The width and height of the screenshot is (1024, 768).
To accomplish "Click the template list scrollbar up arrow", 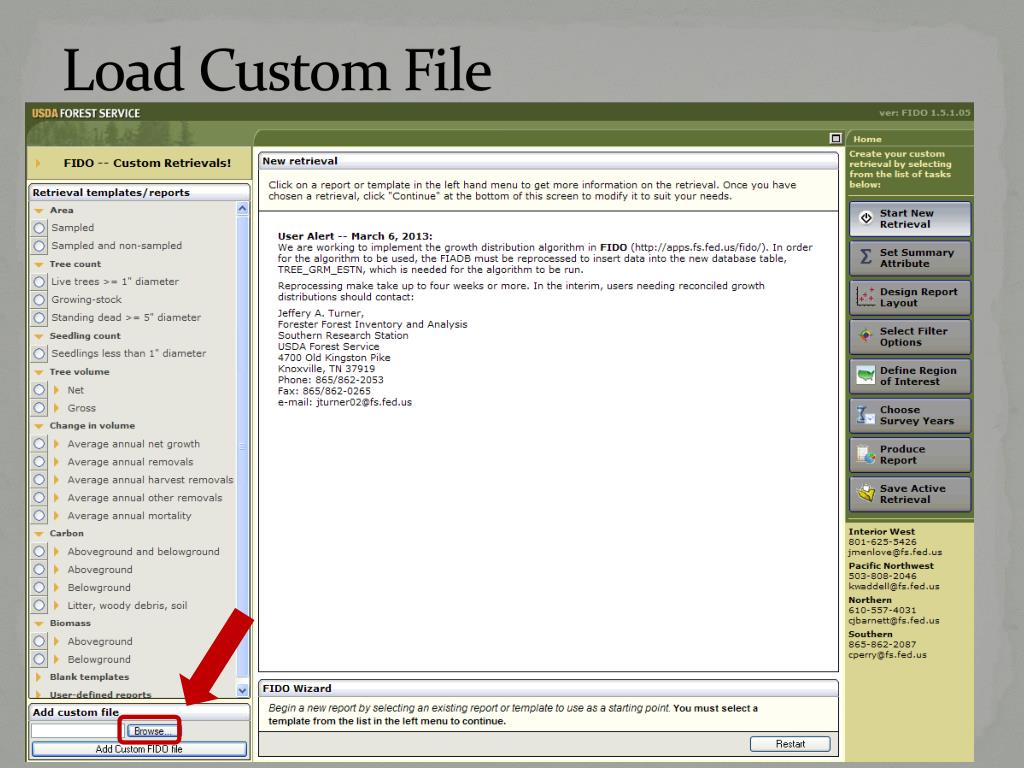I will click(x=242, y=209).
